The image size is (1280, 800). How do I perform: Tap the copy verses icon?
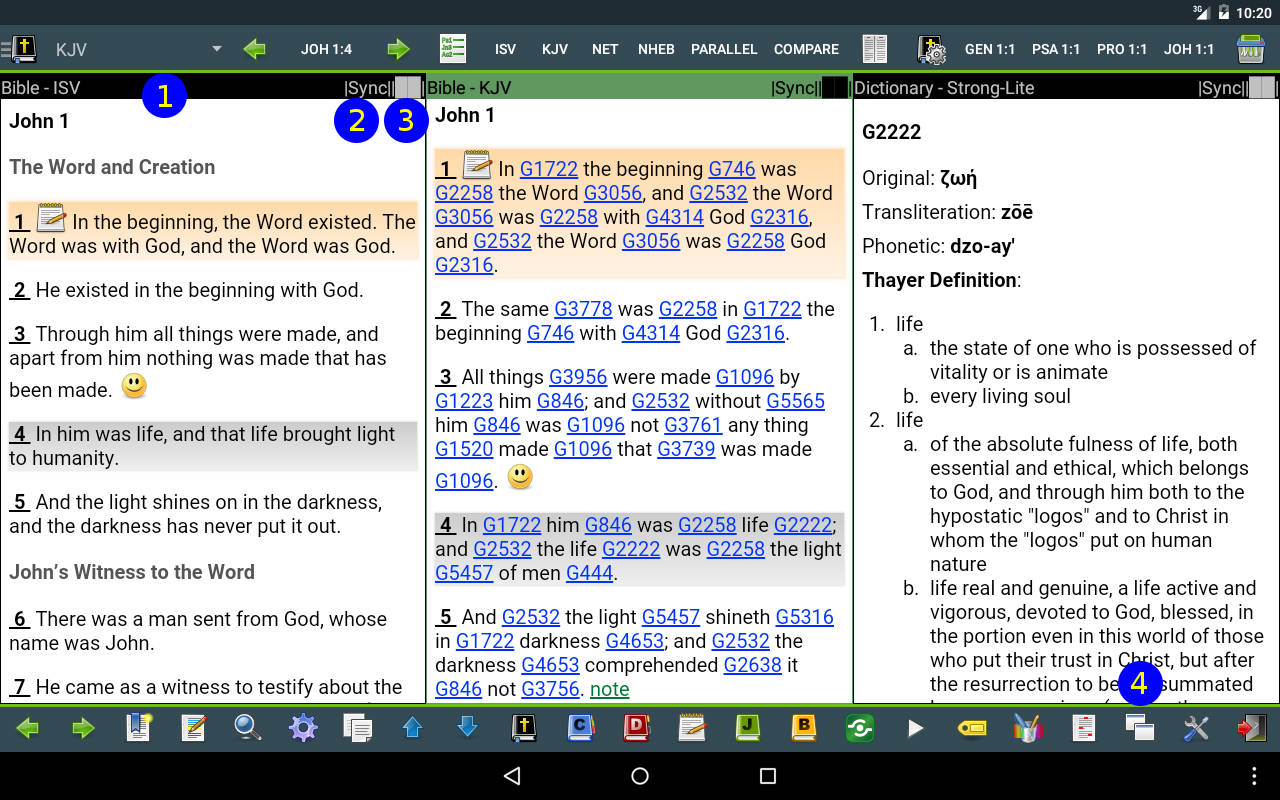(357, 728)
